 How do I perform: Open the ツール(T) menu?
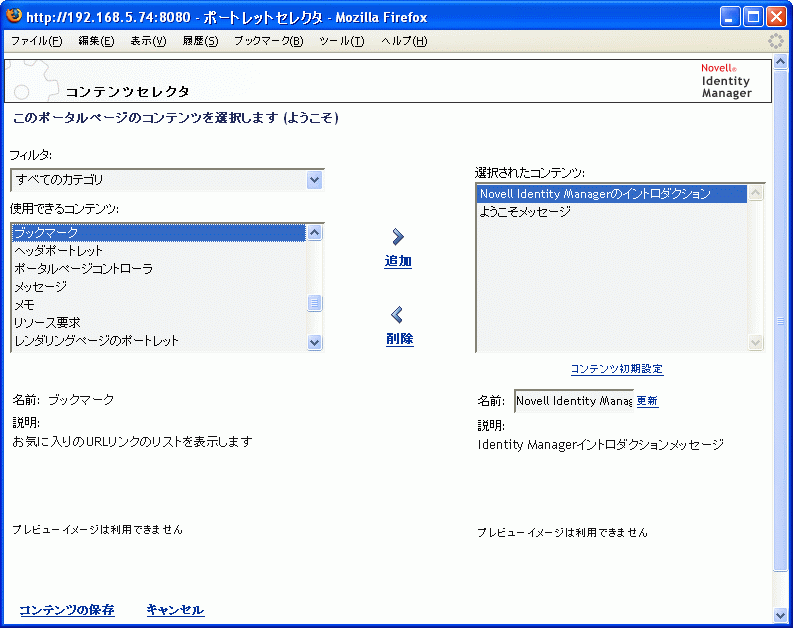tap(342, 41)
